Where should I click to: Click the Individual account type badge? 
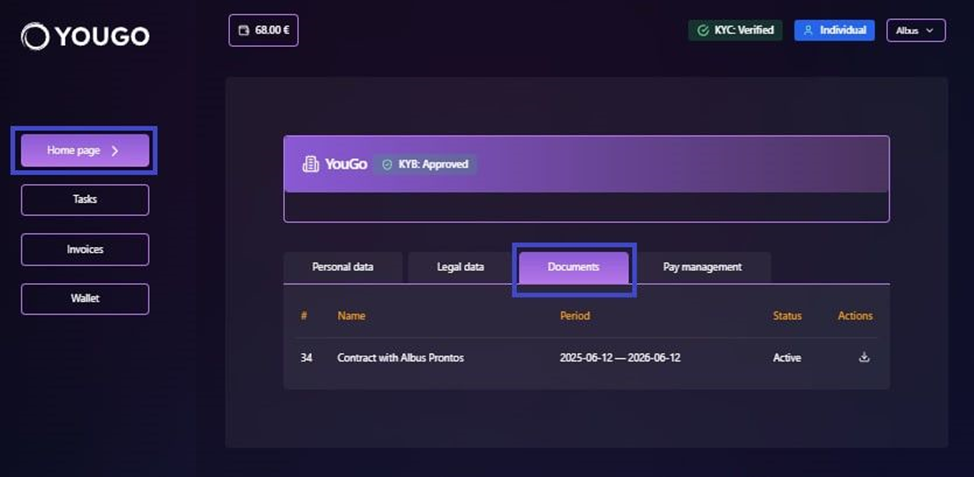click(834, 30)
